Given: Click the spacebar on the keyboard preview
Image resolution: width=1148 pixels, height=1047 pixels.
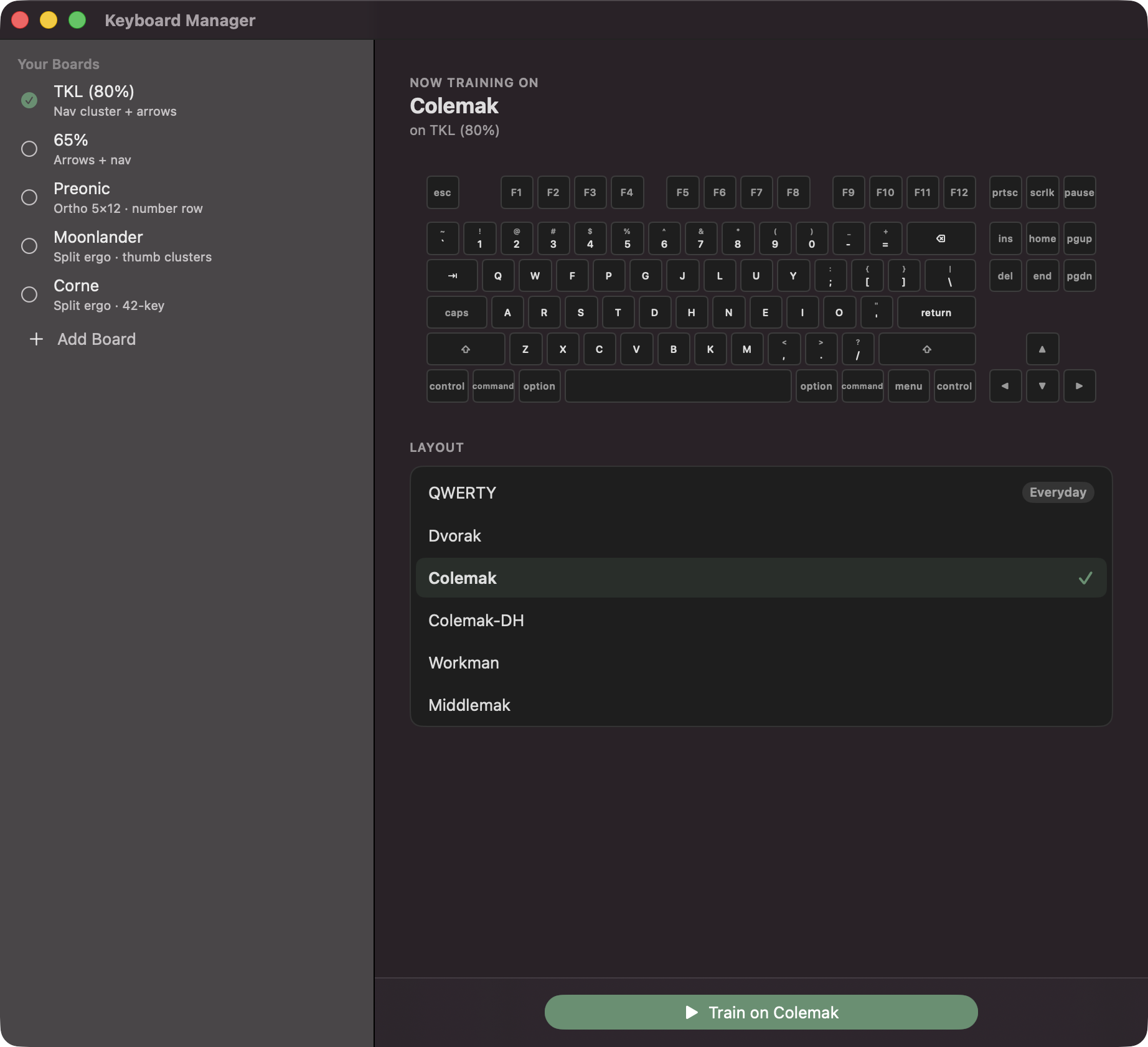Looking at the screenshot, I should [678, 386].
